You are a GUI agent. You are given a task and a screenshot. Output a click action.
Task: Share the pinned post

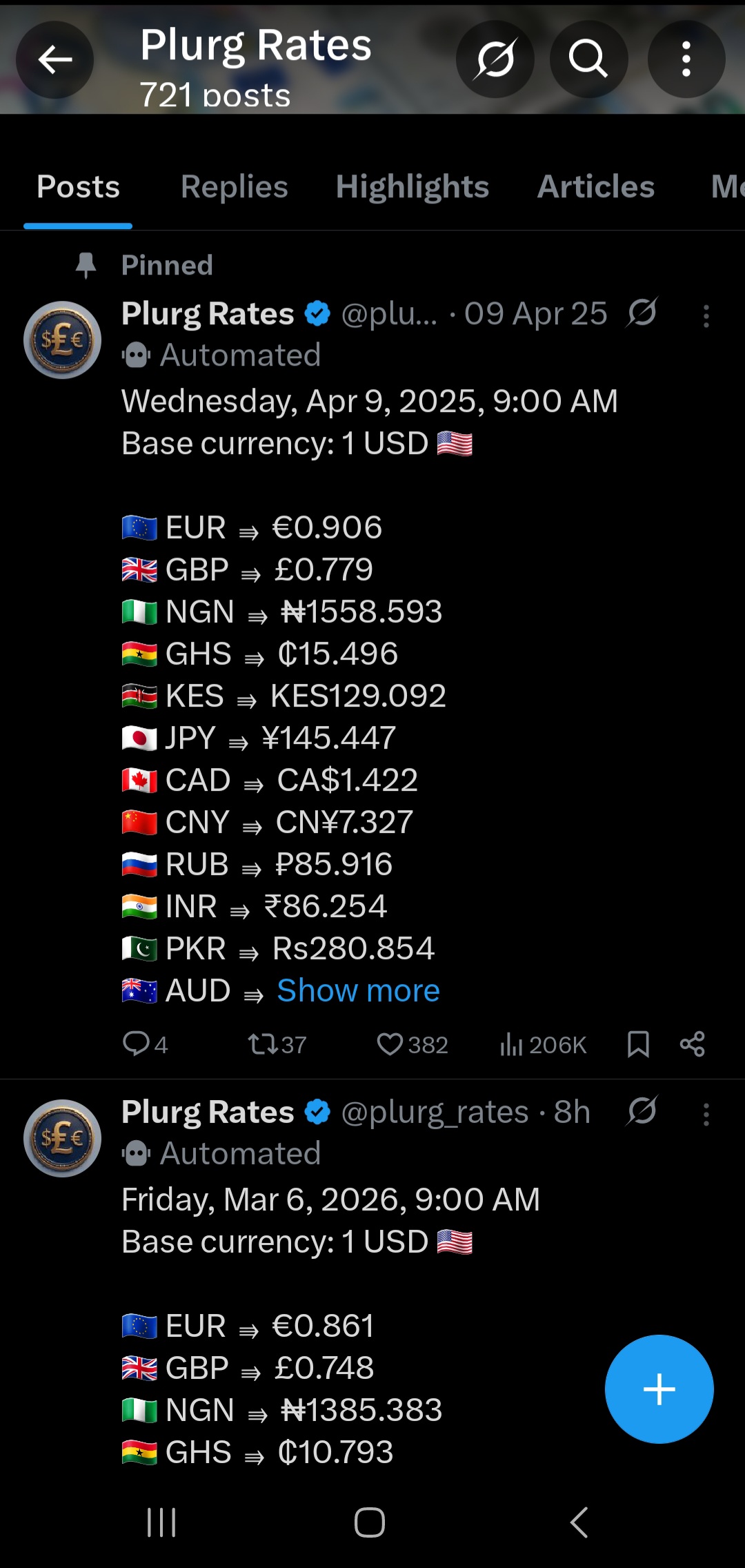(x=692, y=1044)
